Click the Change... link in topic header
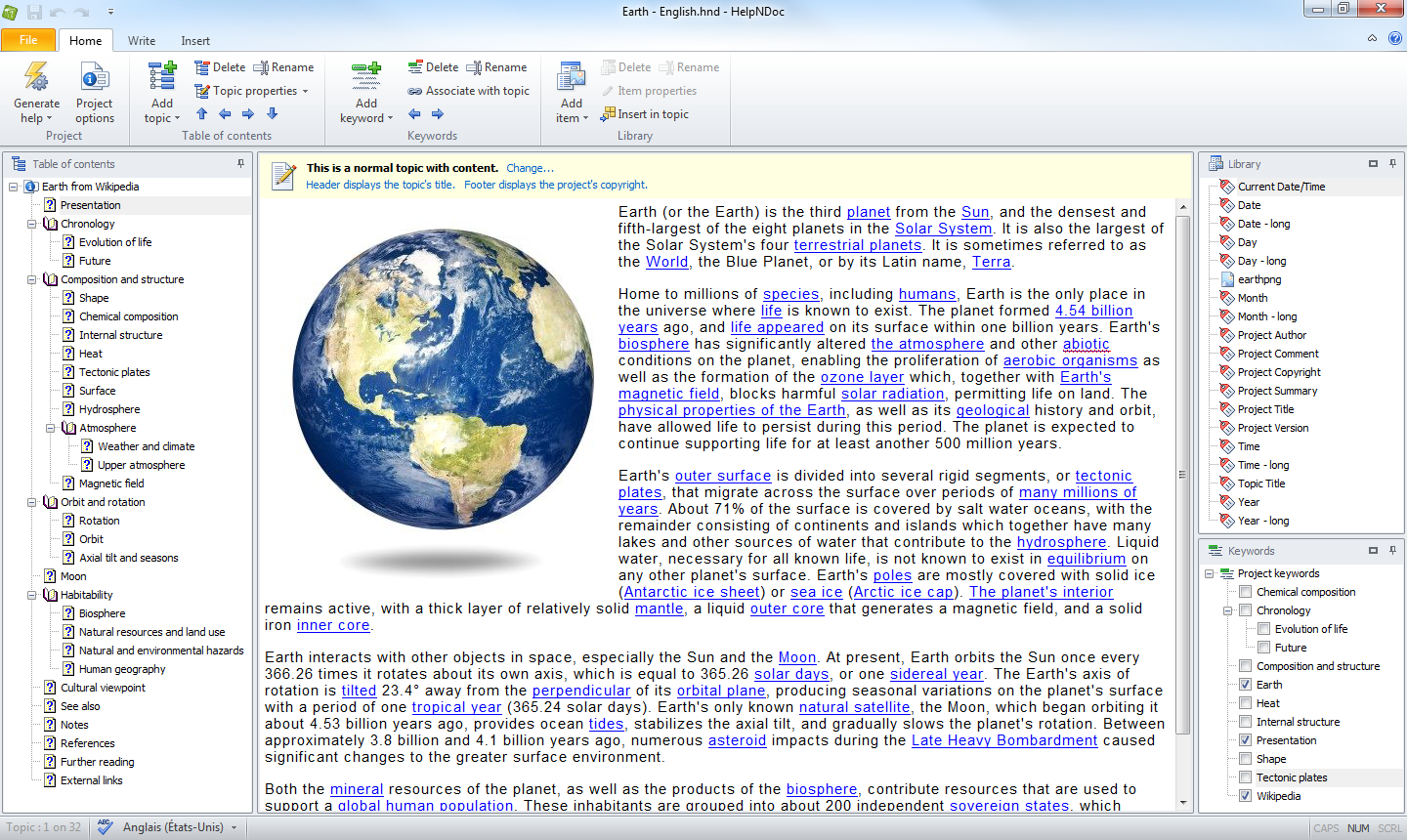The height and width of the screenshot is (840, 1407). 530,168
